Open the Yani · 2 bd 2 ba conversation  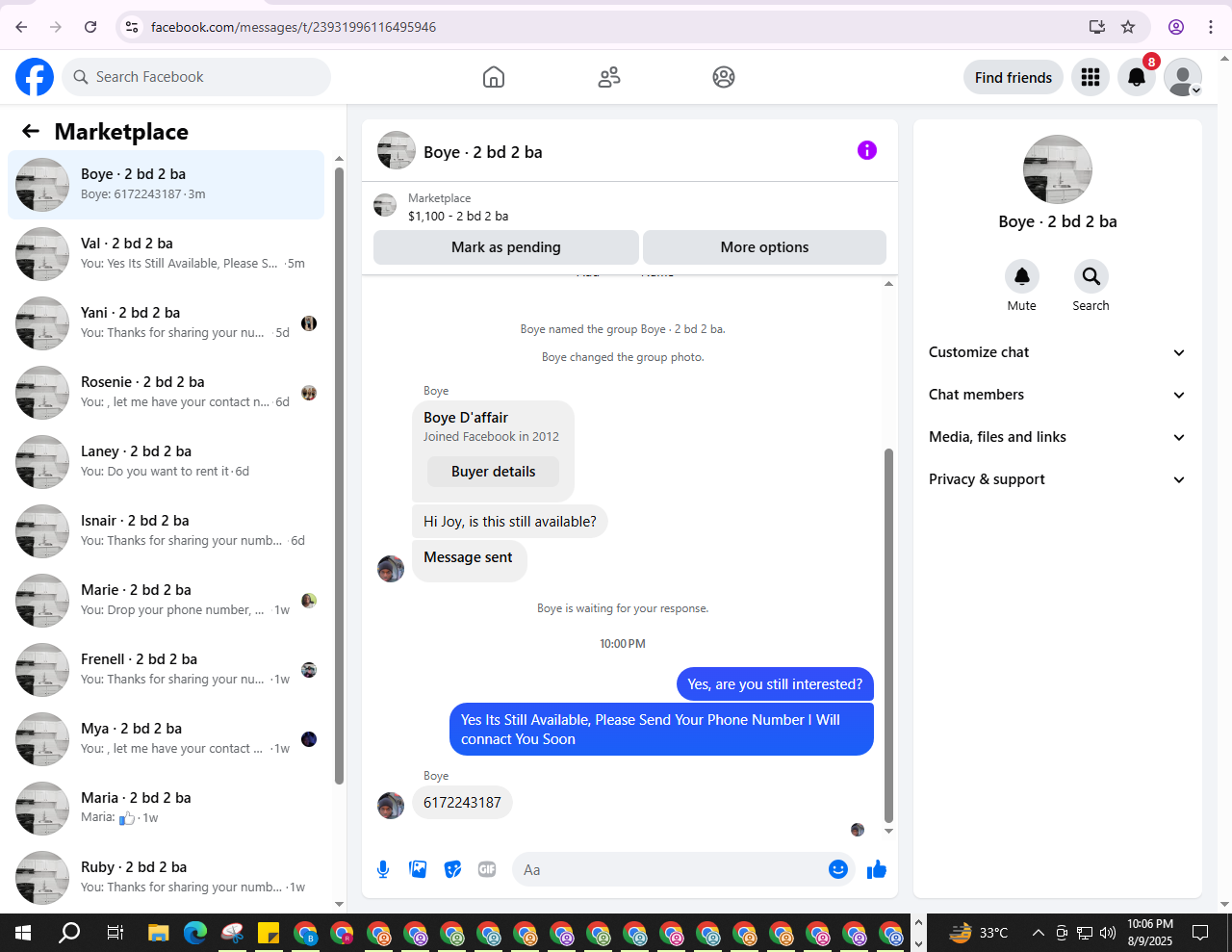[x=166, y=323]
